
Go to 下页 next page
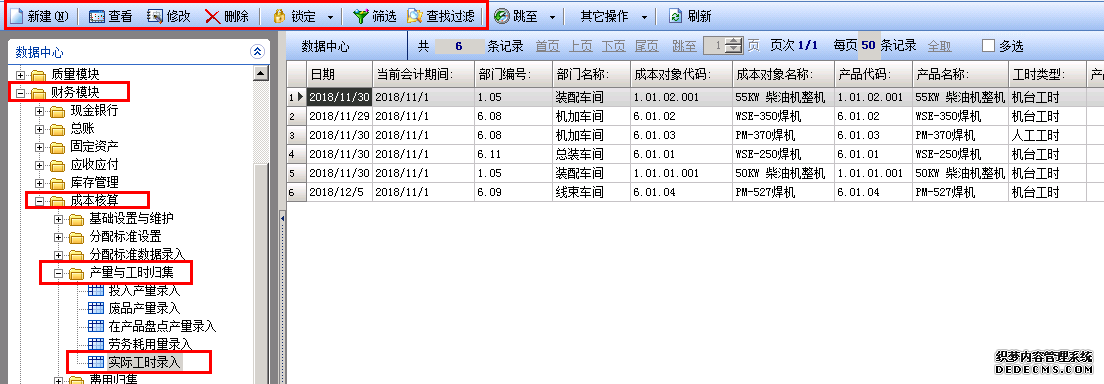click(x=614, y=46)
